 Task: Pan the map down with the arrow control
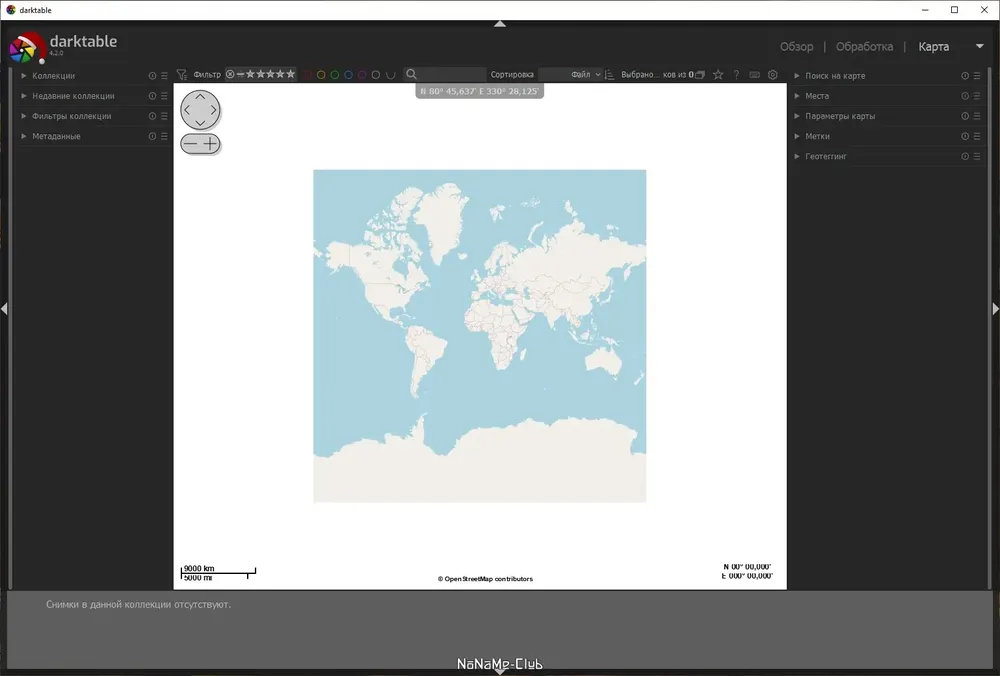click(200, 122)
